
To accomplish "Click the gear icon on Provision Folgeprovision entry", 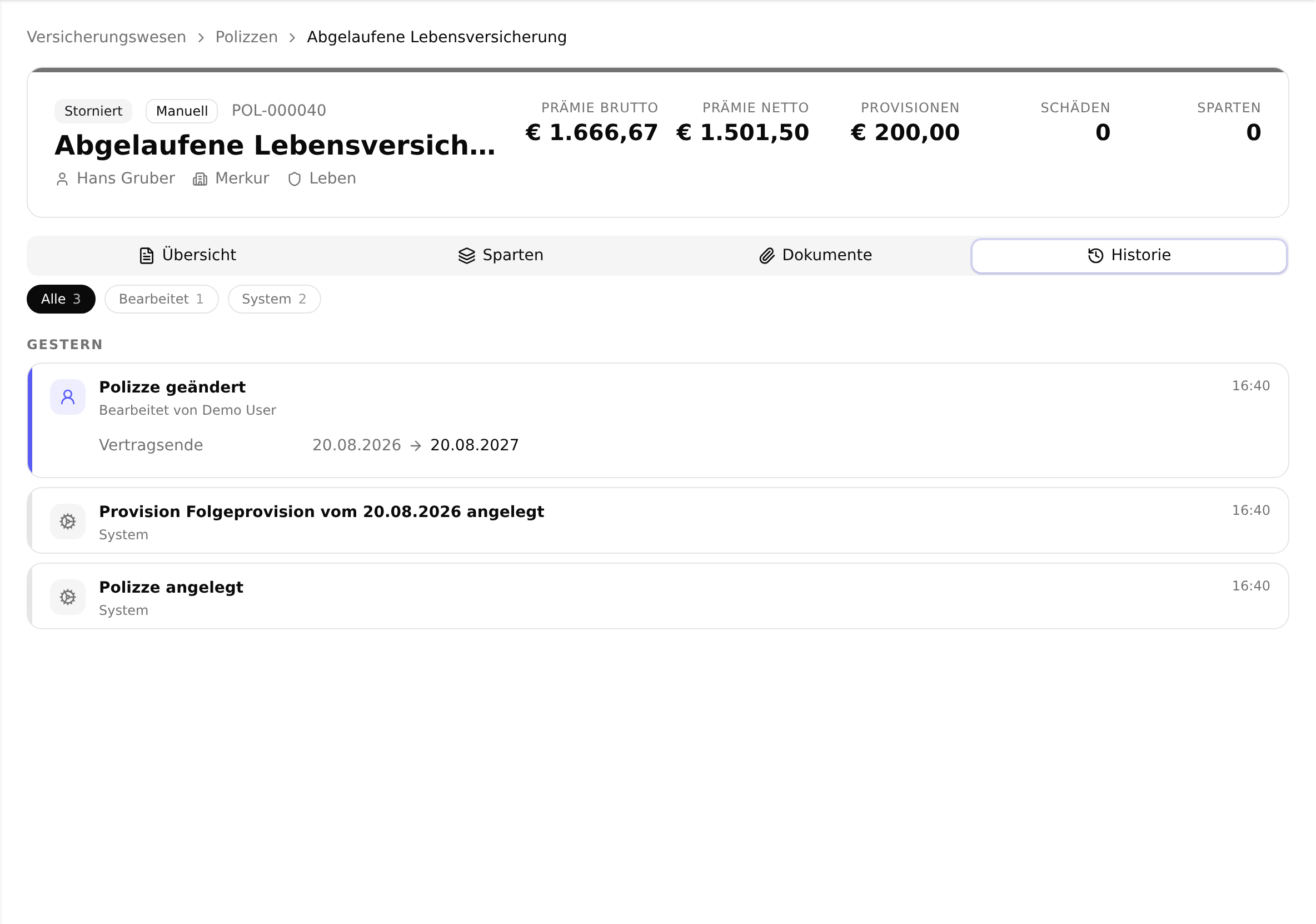I will [68, 521].
